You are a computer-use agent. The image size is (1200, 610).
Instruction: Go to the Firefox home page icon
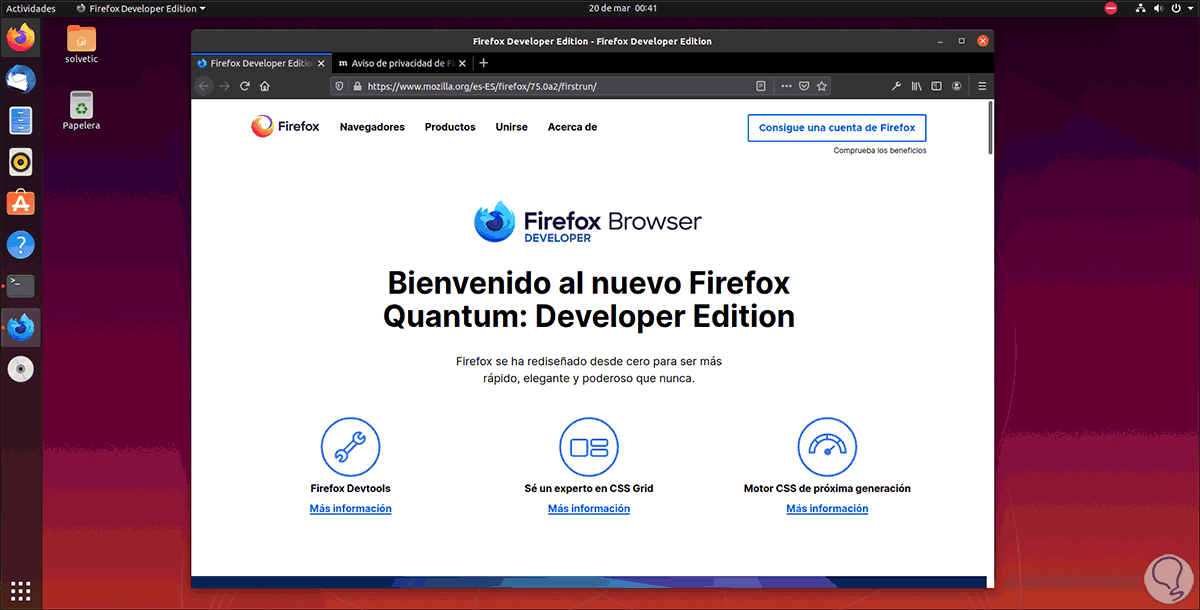point(265,86)
